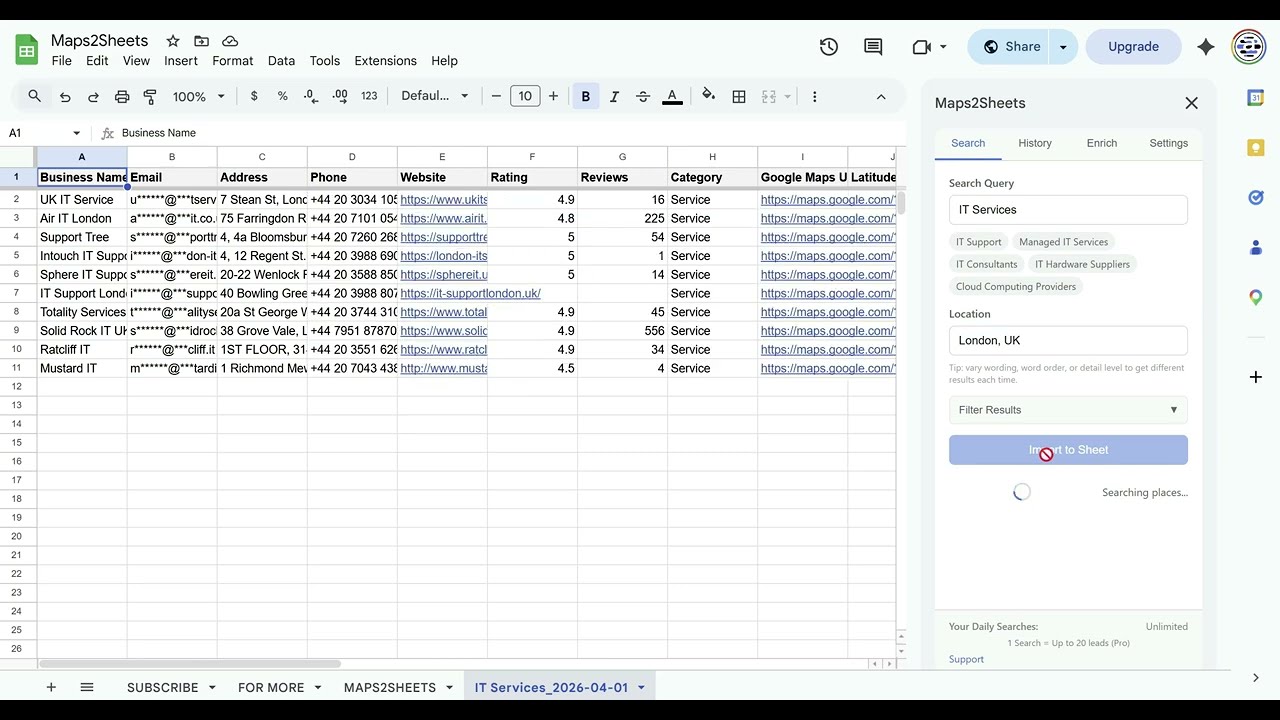Click the Upgrade button
The height and width of the screenshot is (720, 1280).
point(1133,47)
